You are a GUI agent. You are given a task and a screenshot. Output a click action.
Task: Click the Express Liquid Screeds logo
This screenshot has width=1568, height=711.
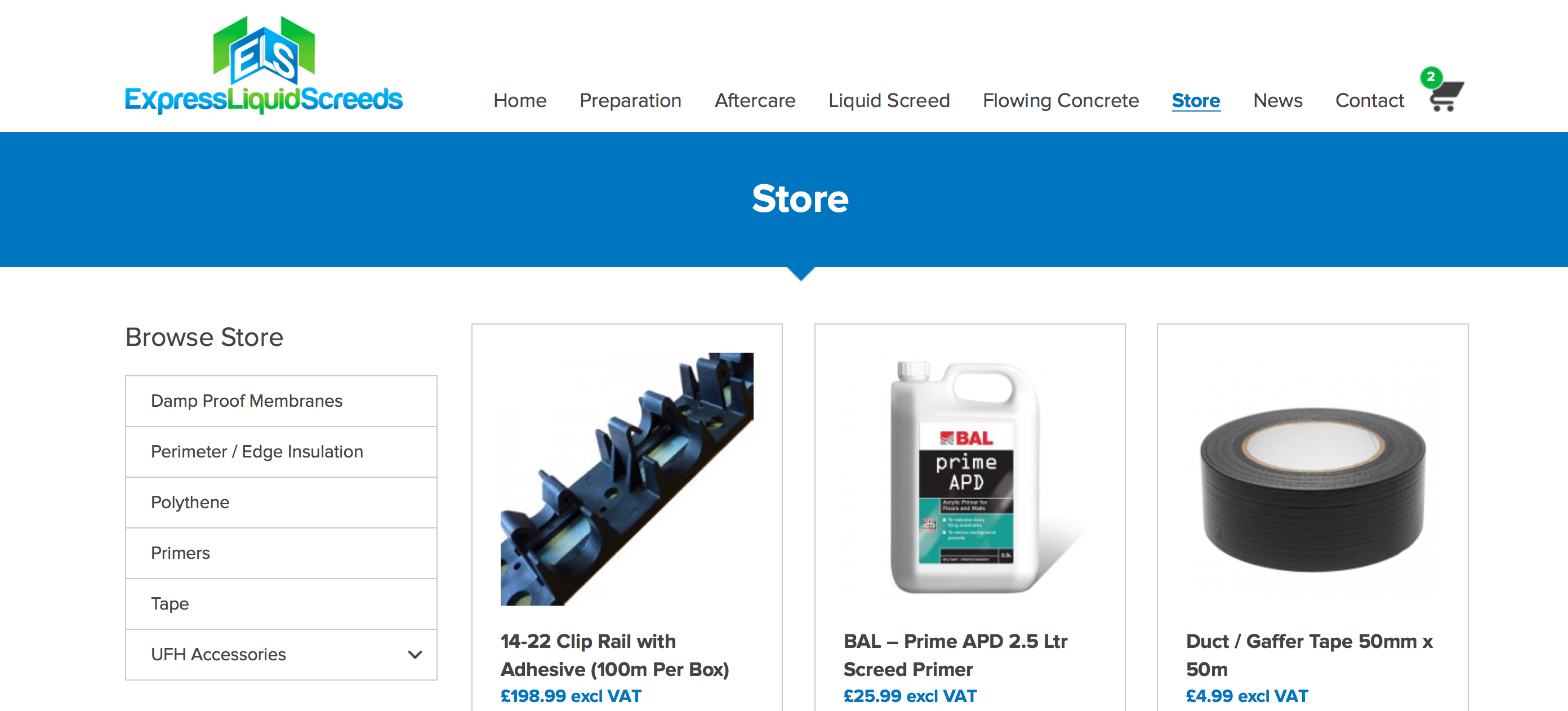(x=264, y=65)
